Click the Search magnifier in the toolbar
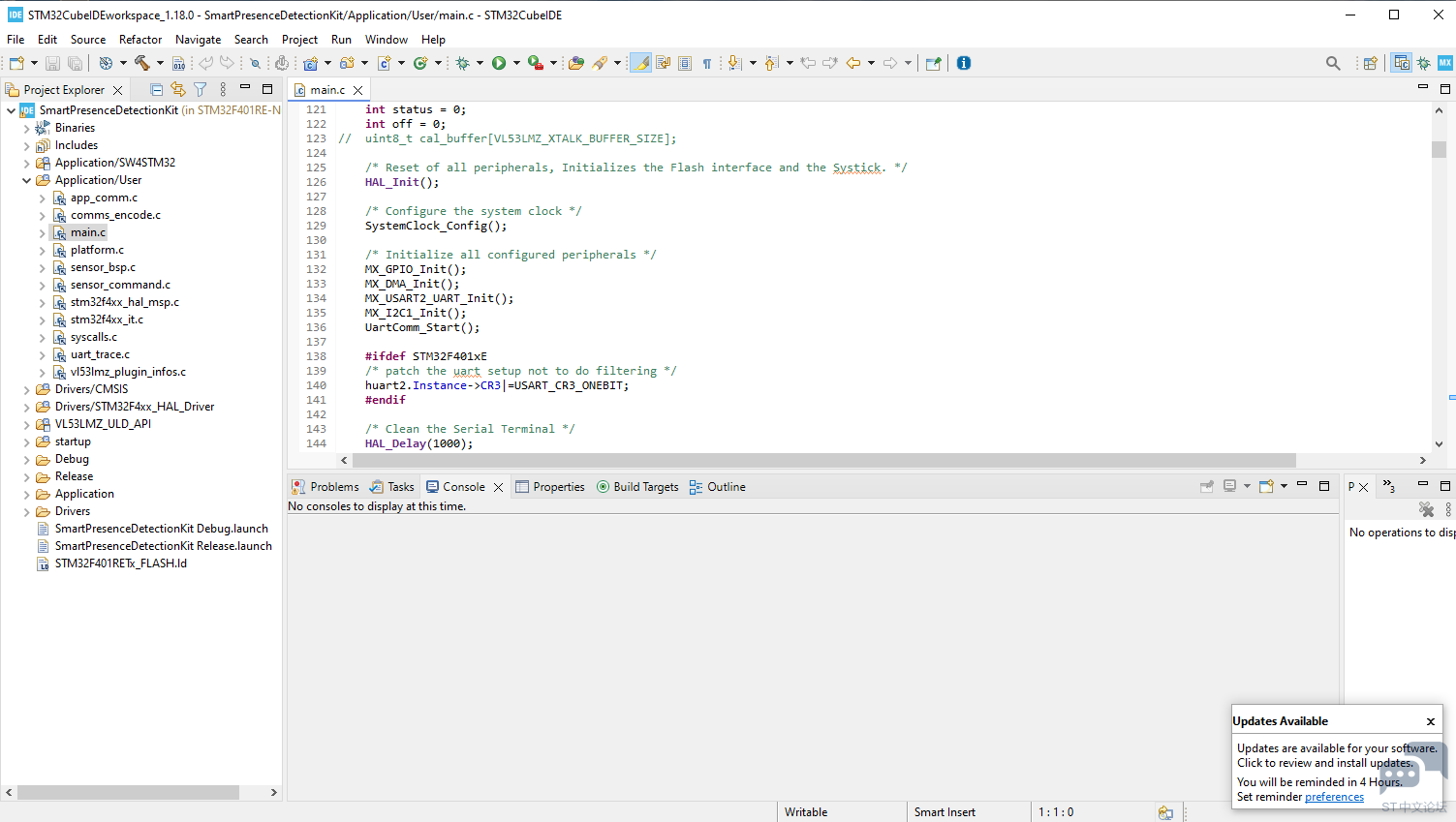The image size is (1456, 822). [1333, 63]
